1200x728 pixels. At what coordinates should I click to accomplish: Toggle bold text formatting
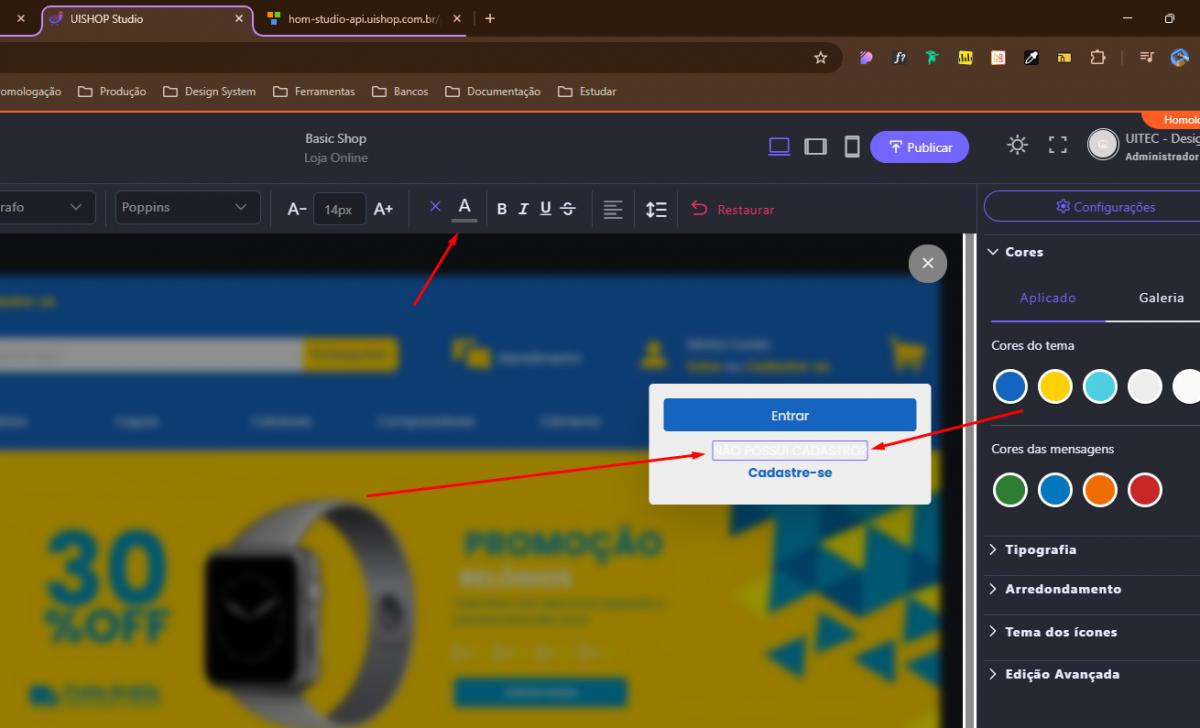[x=502, y=209]
